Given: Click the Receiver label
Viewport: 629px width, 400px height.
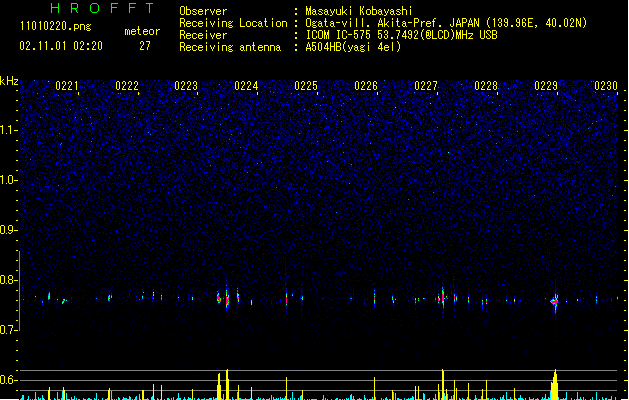Looking at the screenshot, I should tap(203, 35).
